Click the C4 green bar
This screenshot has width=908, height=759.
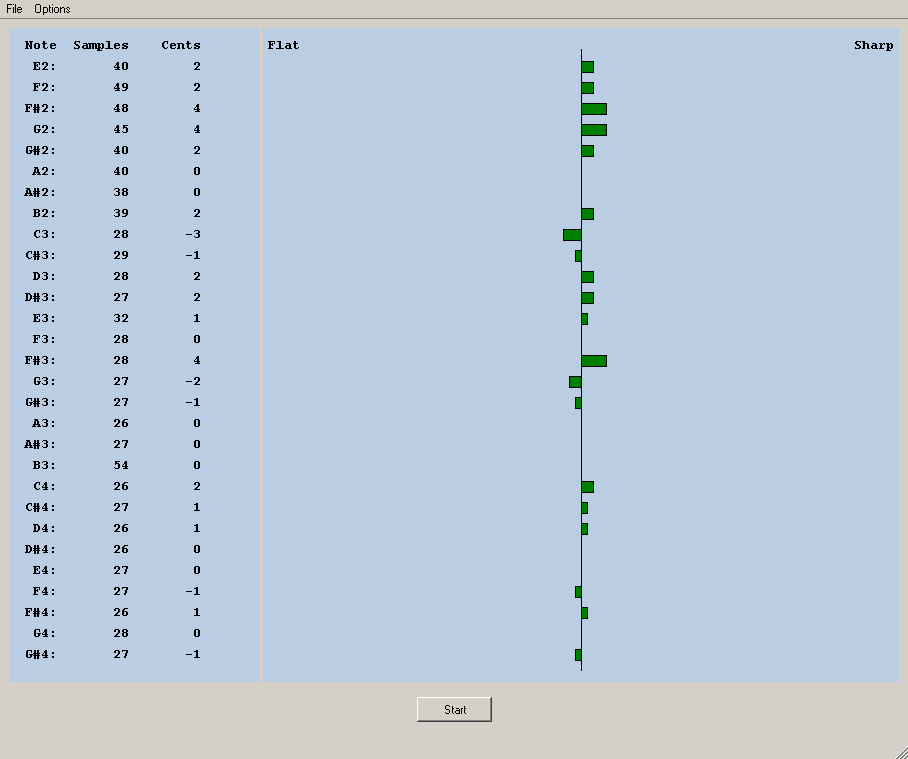(x=588, y=487)
